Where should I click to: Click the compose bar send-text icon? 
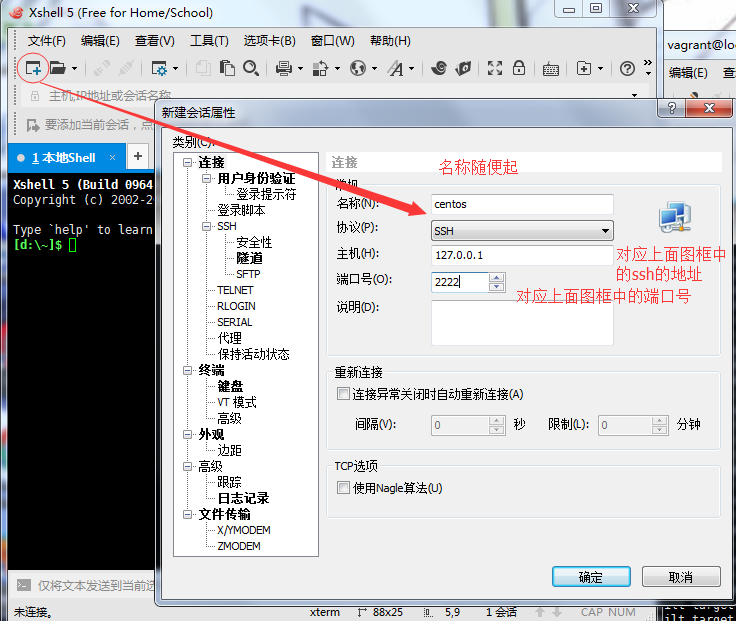point(23,585)
